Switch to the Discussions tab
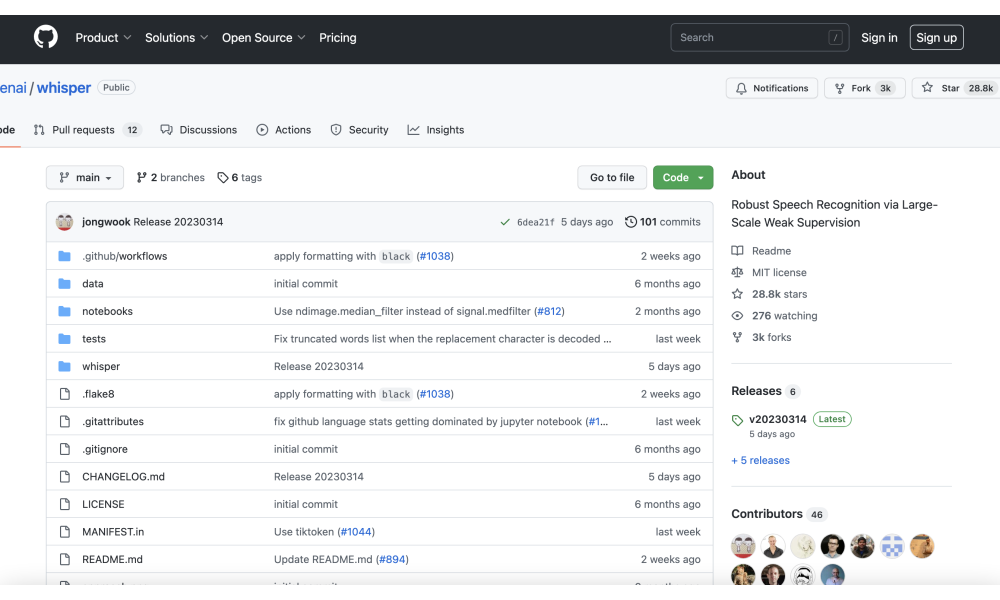Image resolution: width=1000 pixels, height=600 pixels. [x=198, y=130]
